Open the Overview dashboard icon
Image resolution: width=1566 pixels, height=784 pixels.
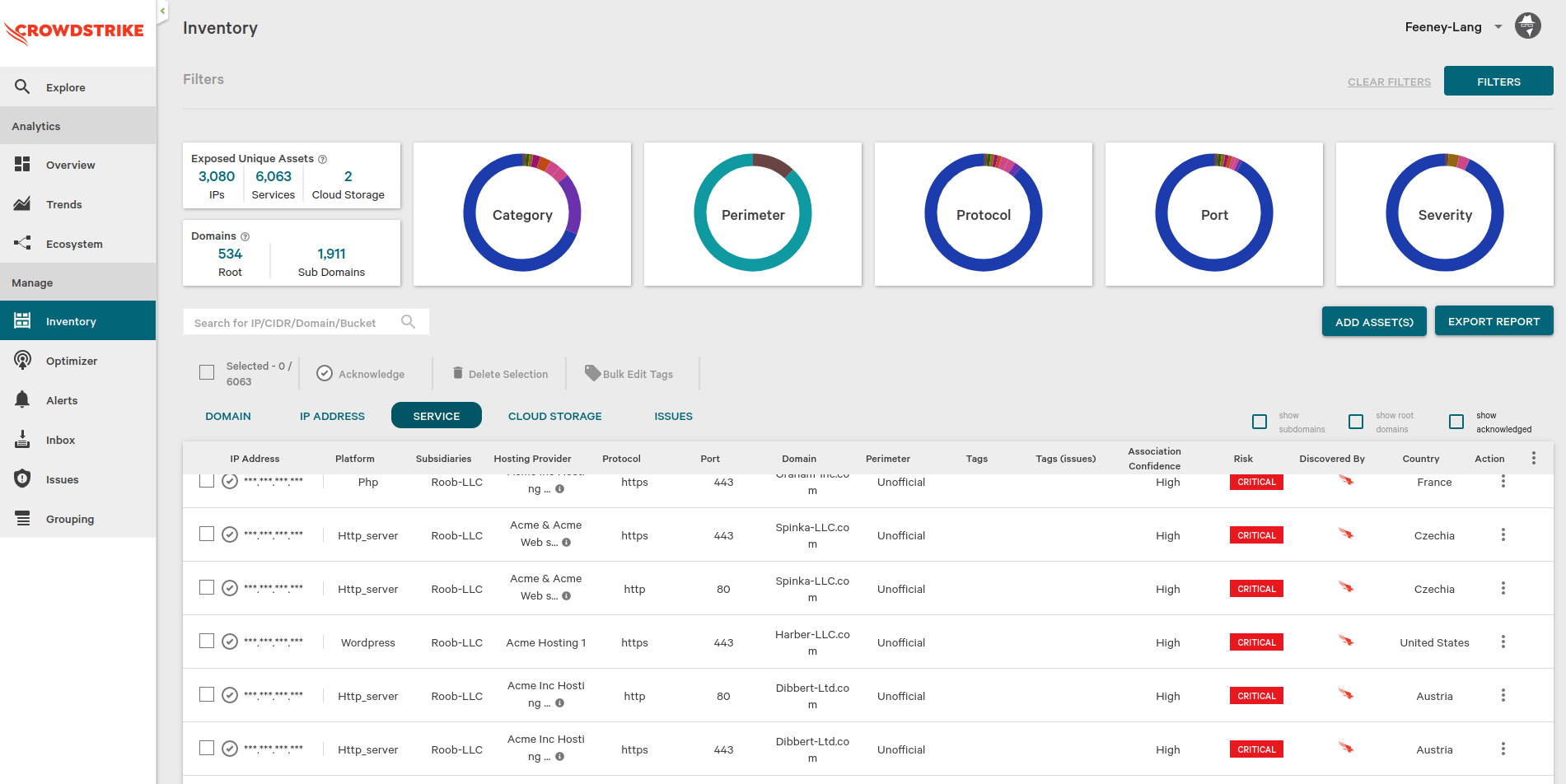click(x=22, y=164)
